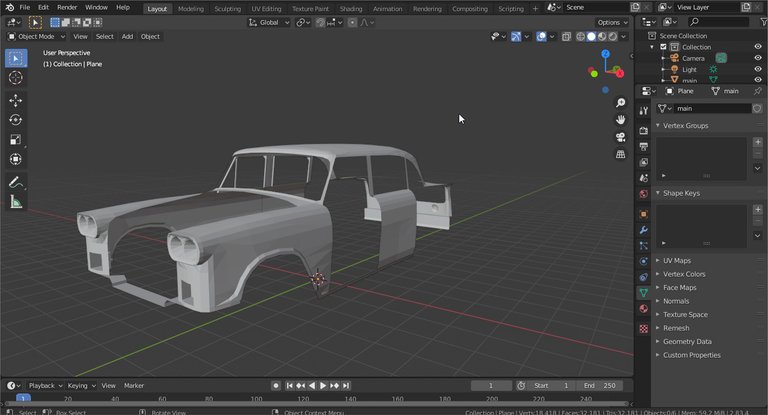
Task: Switch to material preview shading
Action: point(602,36)
